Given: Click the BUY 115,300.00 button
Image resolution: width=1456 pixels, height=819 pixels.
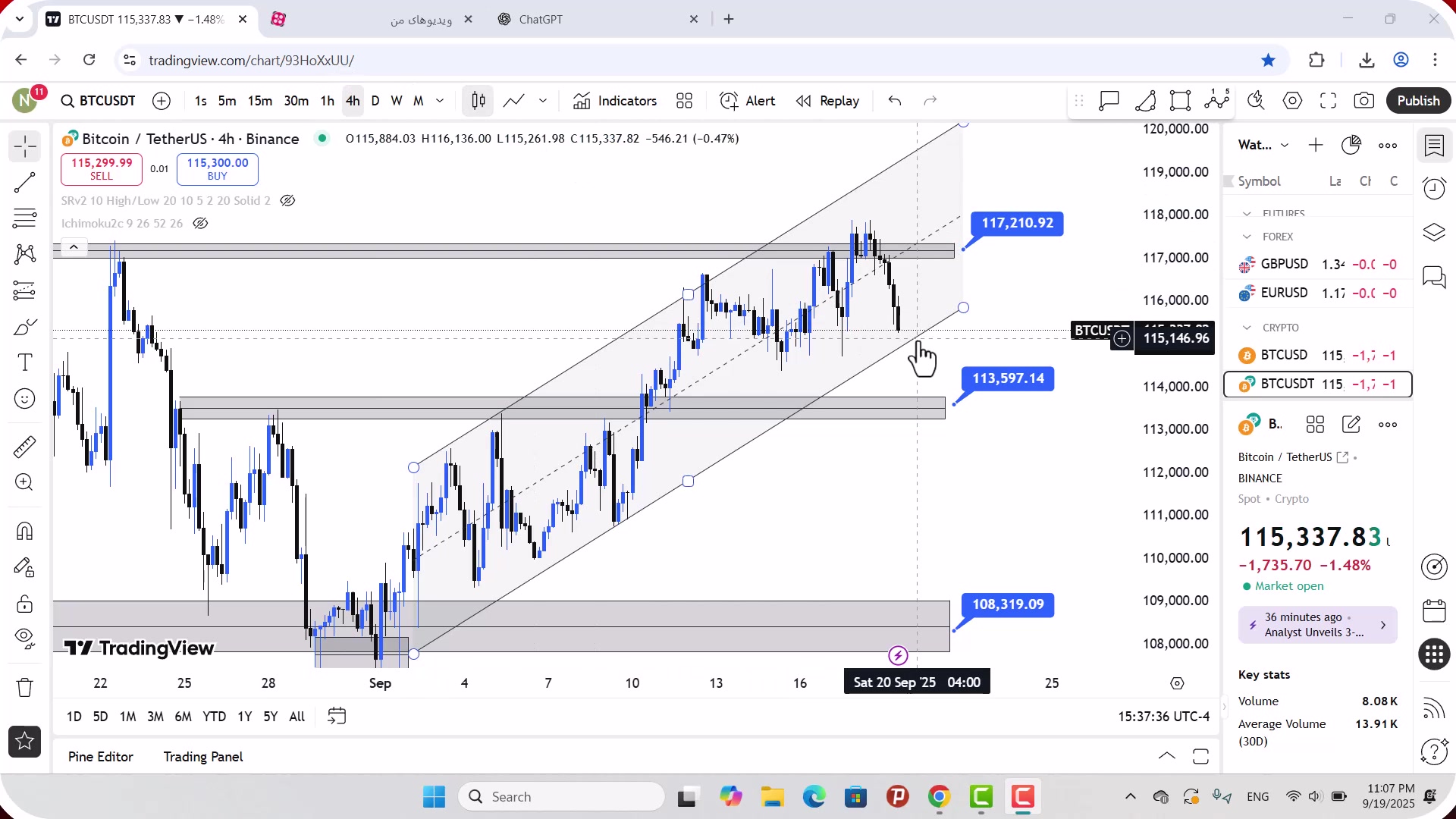Looking at the screenshot, I should coord(218,169).
